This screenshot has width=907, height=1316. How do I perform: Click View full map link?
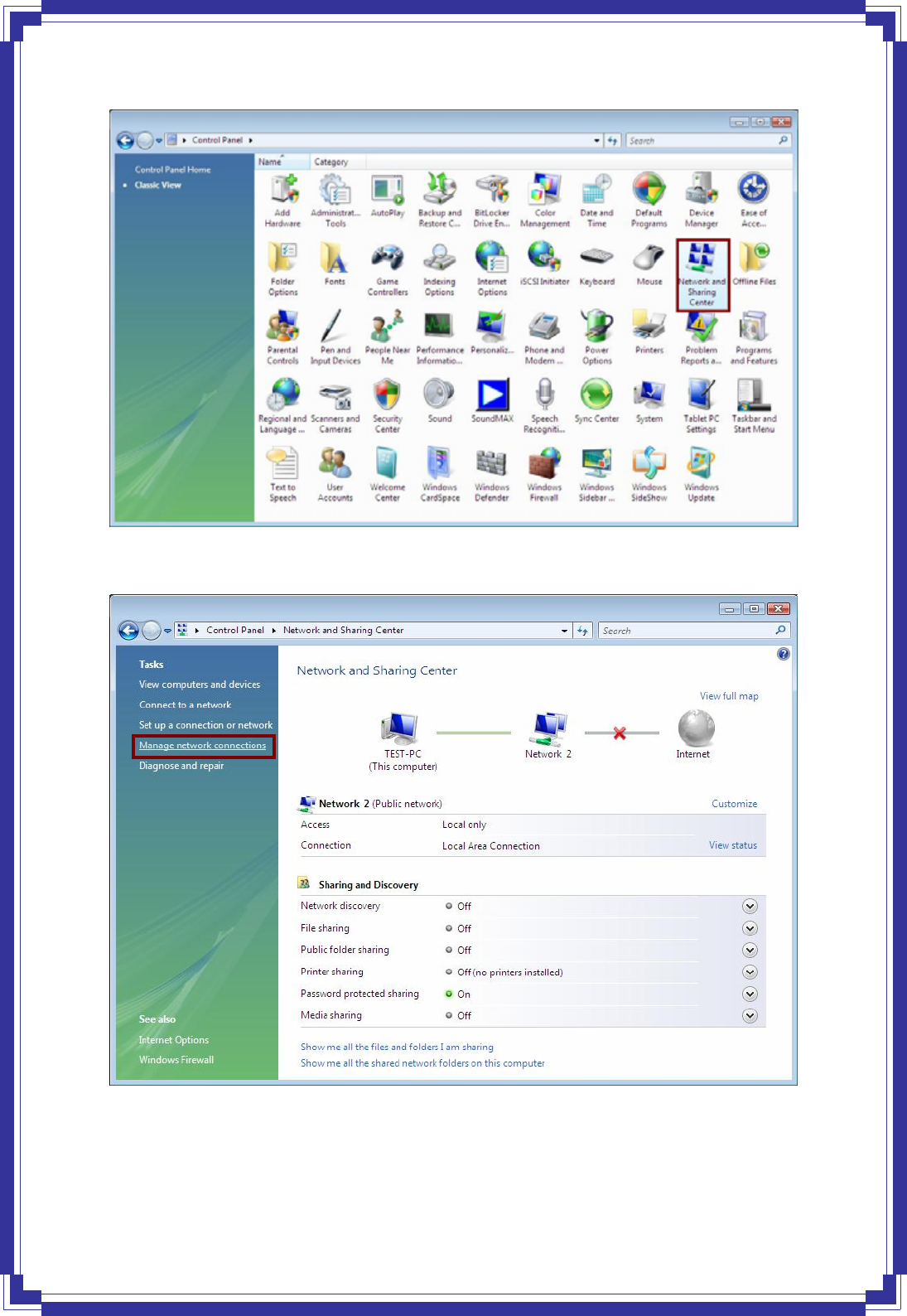[x=729, y=696]
